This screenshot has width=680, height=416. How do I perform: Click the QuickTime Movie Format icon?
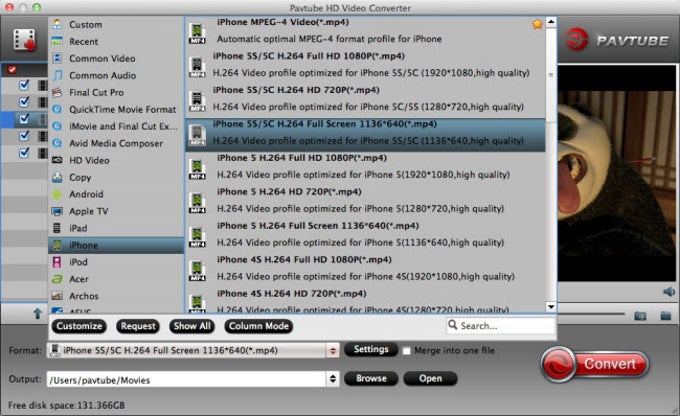[x=57, y=109]
